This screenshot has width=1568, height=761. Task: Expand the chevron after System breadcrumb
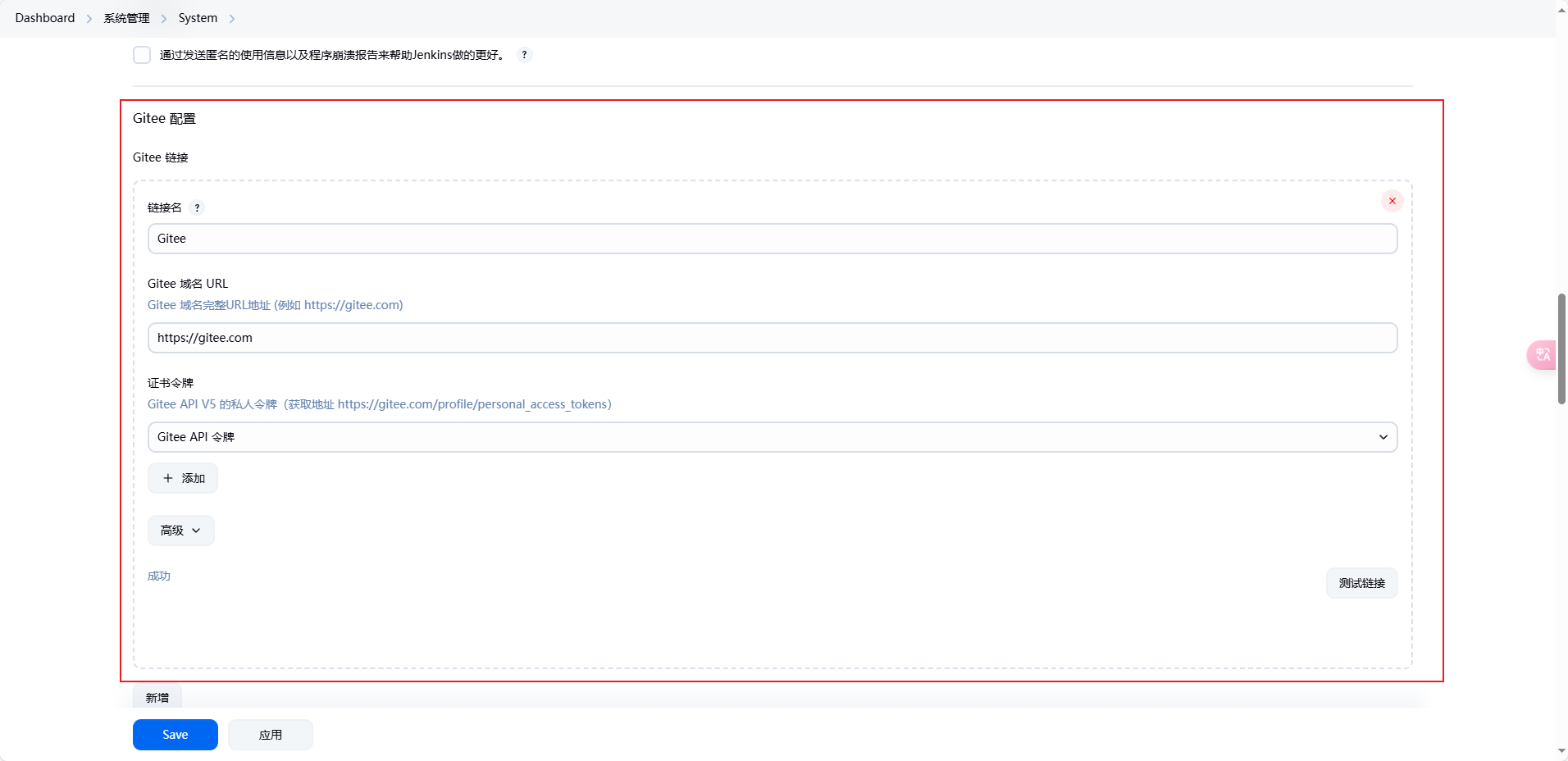coord(232,19)
